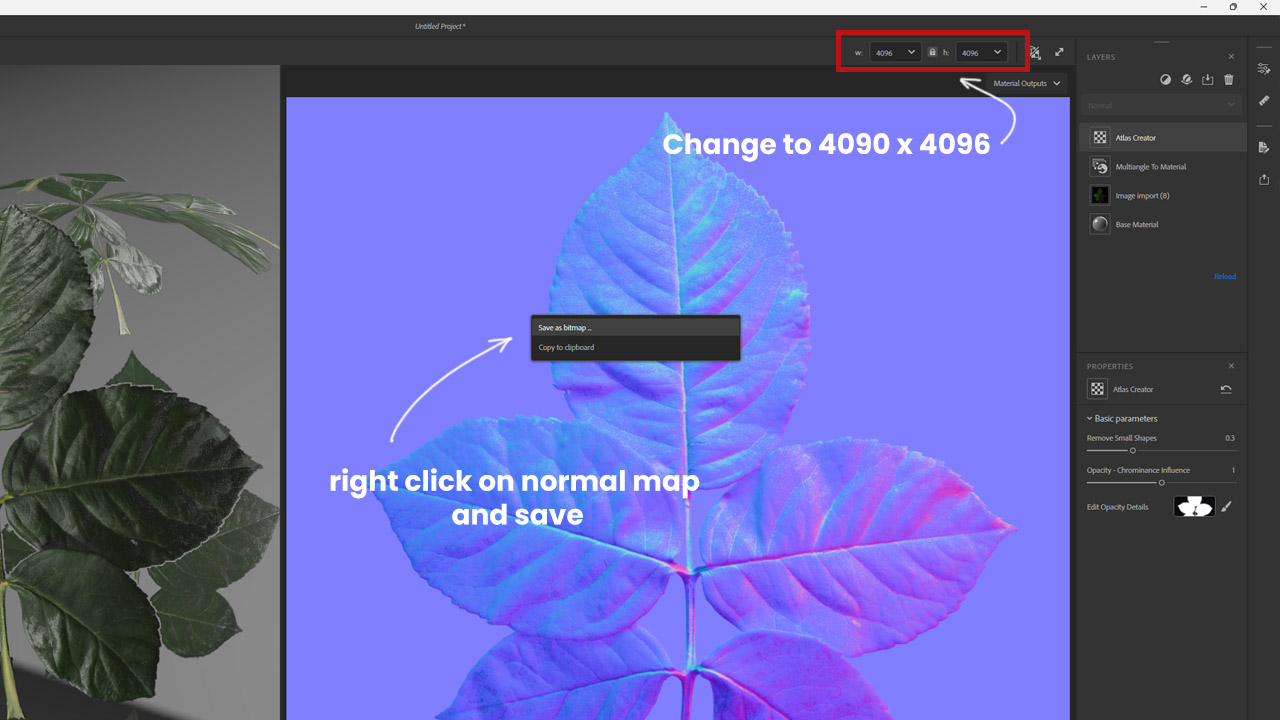Screen dimensions: 1280x720
Task: Click the Reload link in Layers panel
Action: point(1224,277)
